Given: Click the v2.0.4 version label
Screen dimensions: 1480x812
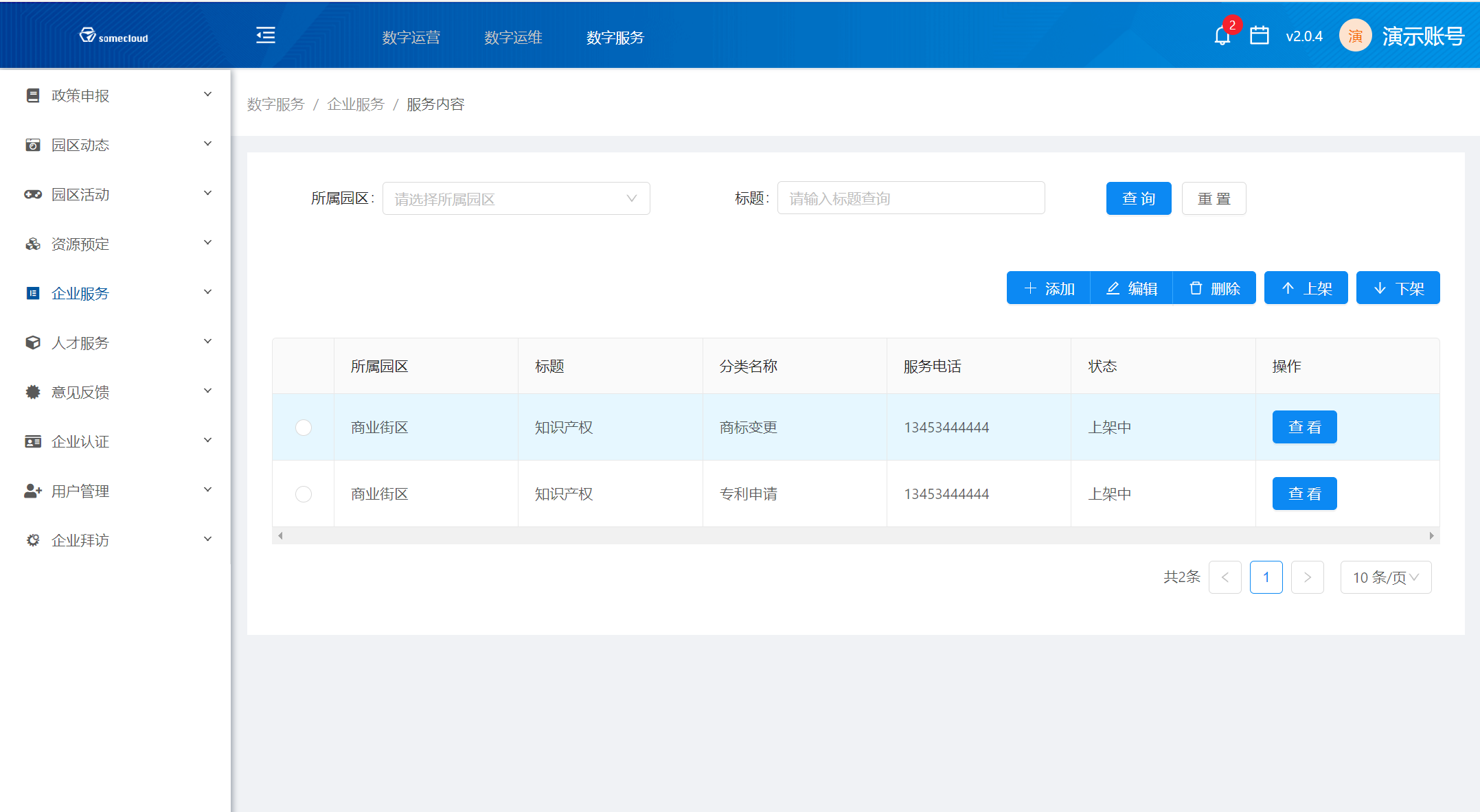Looking at the screenshot, I should (x=1304, y=36).
